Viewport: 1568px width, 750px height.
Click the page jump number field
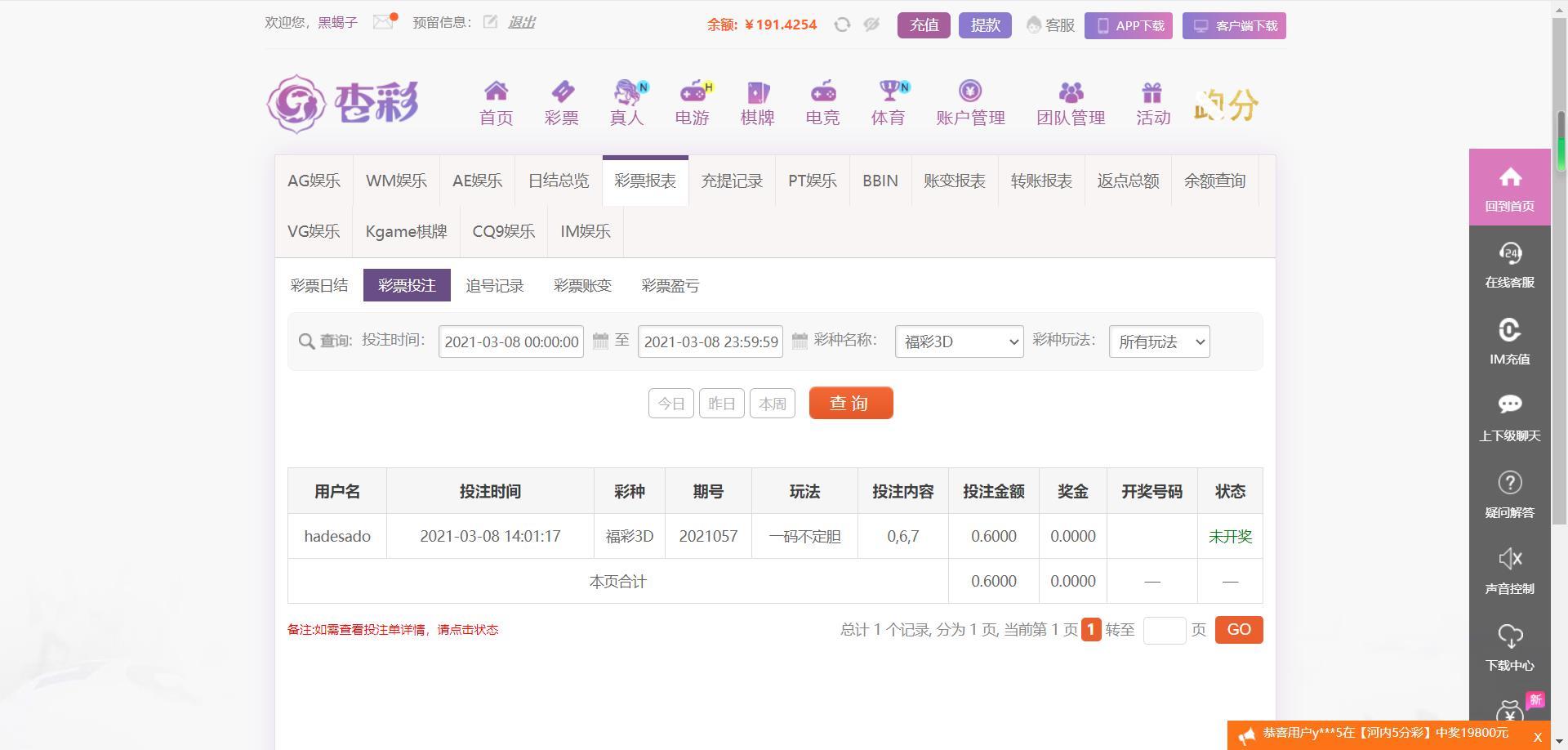1165,630
